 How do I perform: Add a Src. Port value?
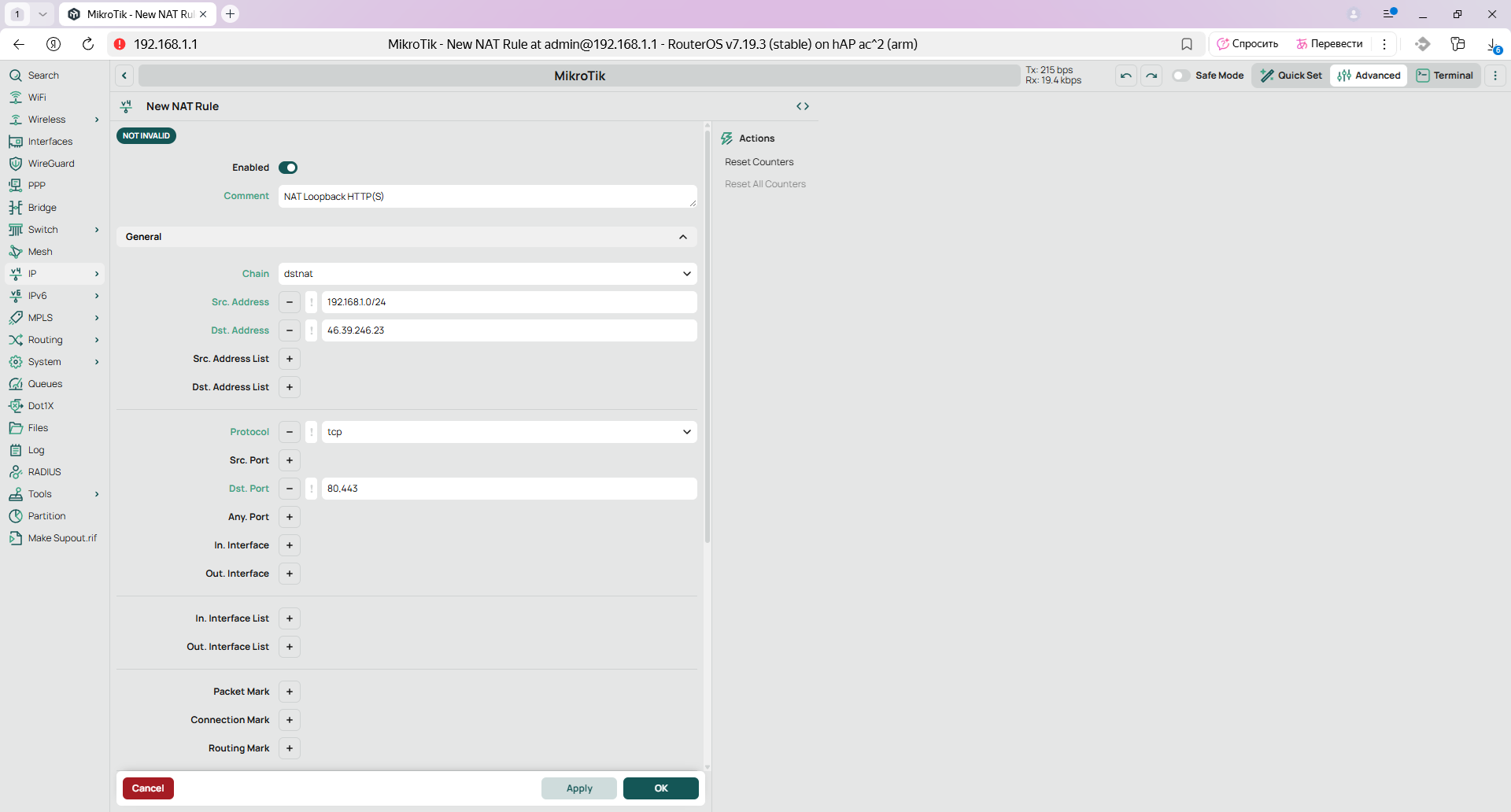[290, 460]
